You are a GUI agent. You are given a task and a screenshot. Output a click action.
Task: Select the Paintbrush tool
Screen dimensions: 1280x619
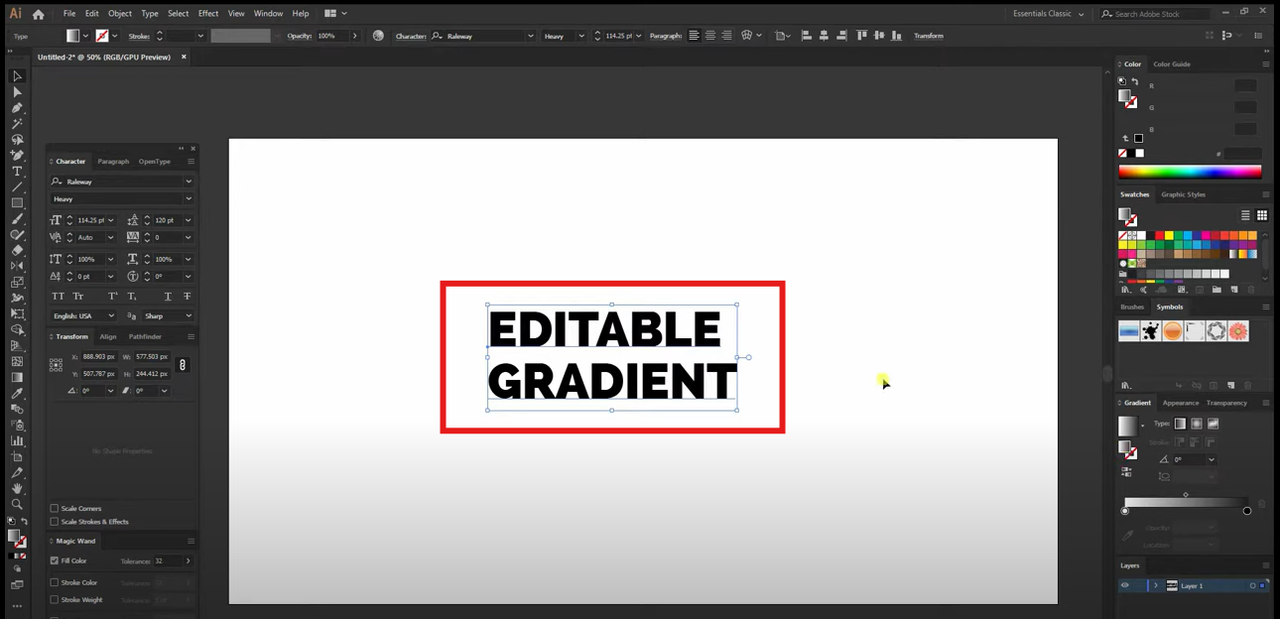(17, 219)
